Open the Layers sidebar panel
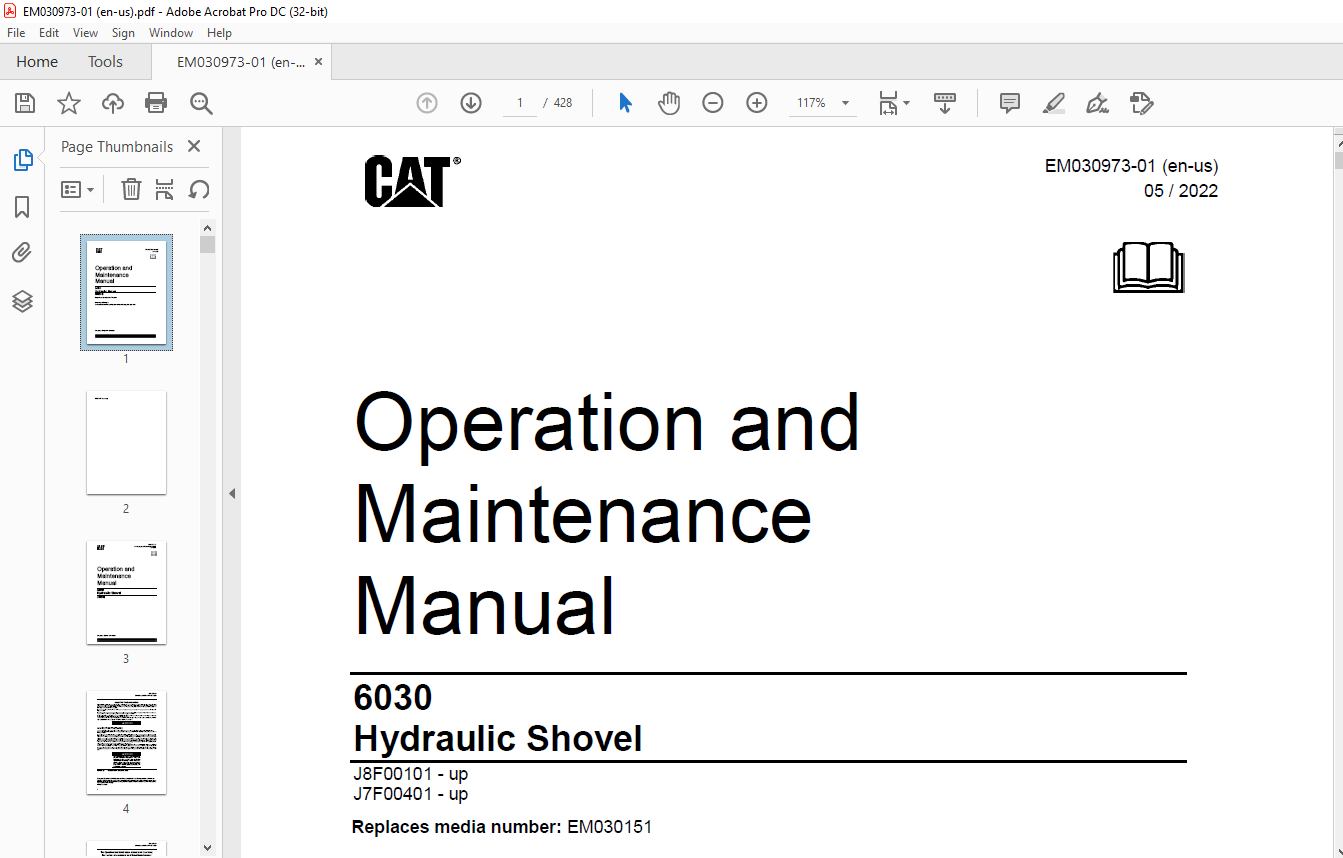This screenshot has width=1343, height=858. (22, 301)
